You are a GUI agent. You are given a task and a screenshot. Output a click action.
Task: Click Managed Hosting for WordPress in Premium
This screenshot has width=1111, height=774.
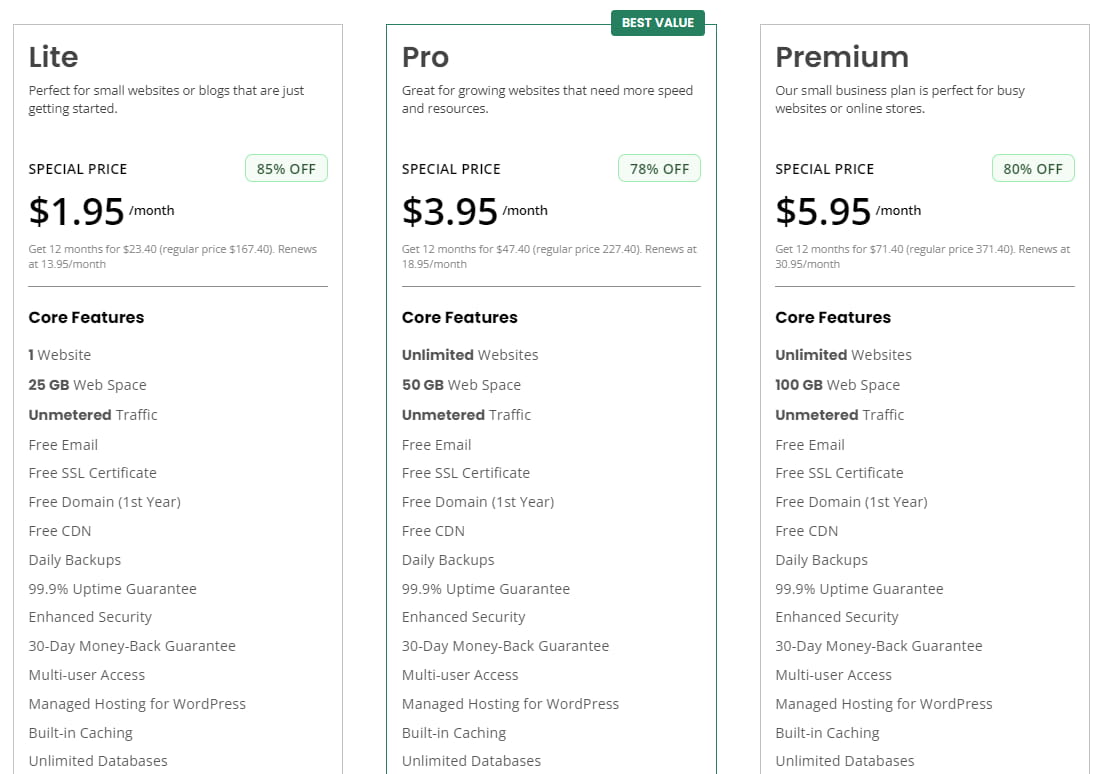tap(883, 704)
